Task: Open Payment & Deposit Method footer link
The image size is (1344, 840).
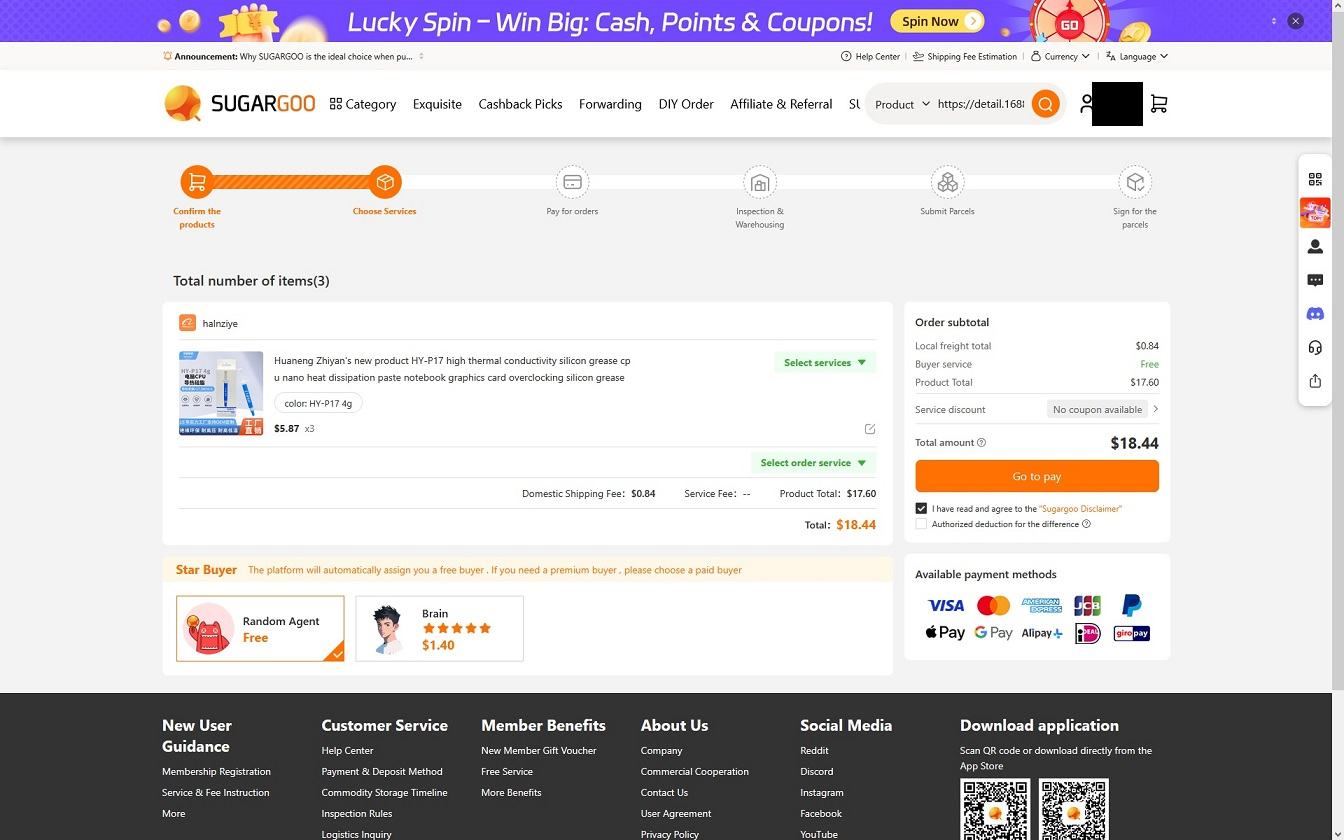Action: pos(382,772)
